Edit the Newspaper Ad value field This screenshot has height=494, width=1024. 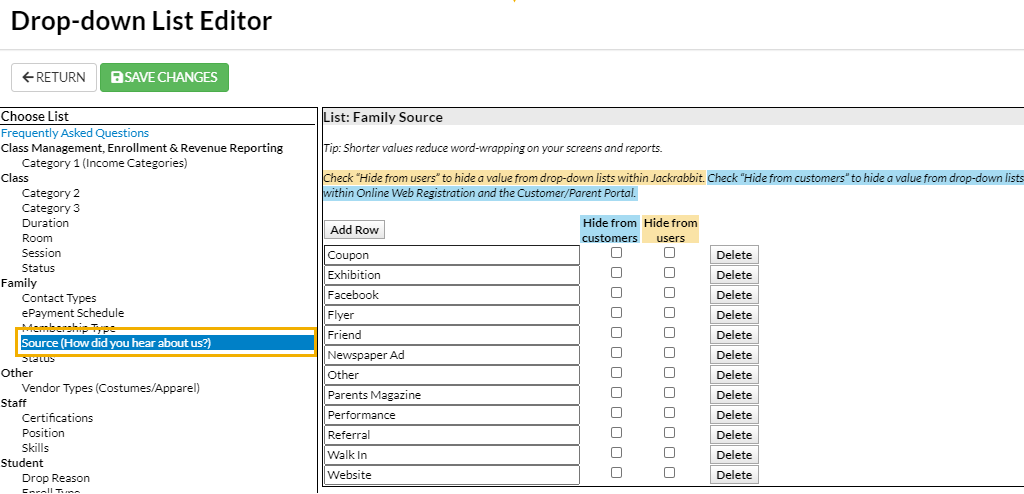click(x=452, y=355)
